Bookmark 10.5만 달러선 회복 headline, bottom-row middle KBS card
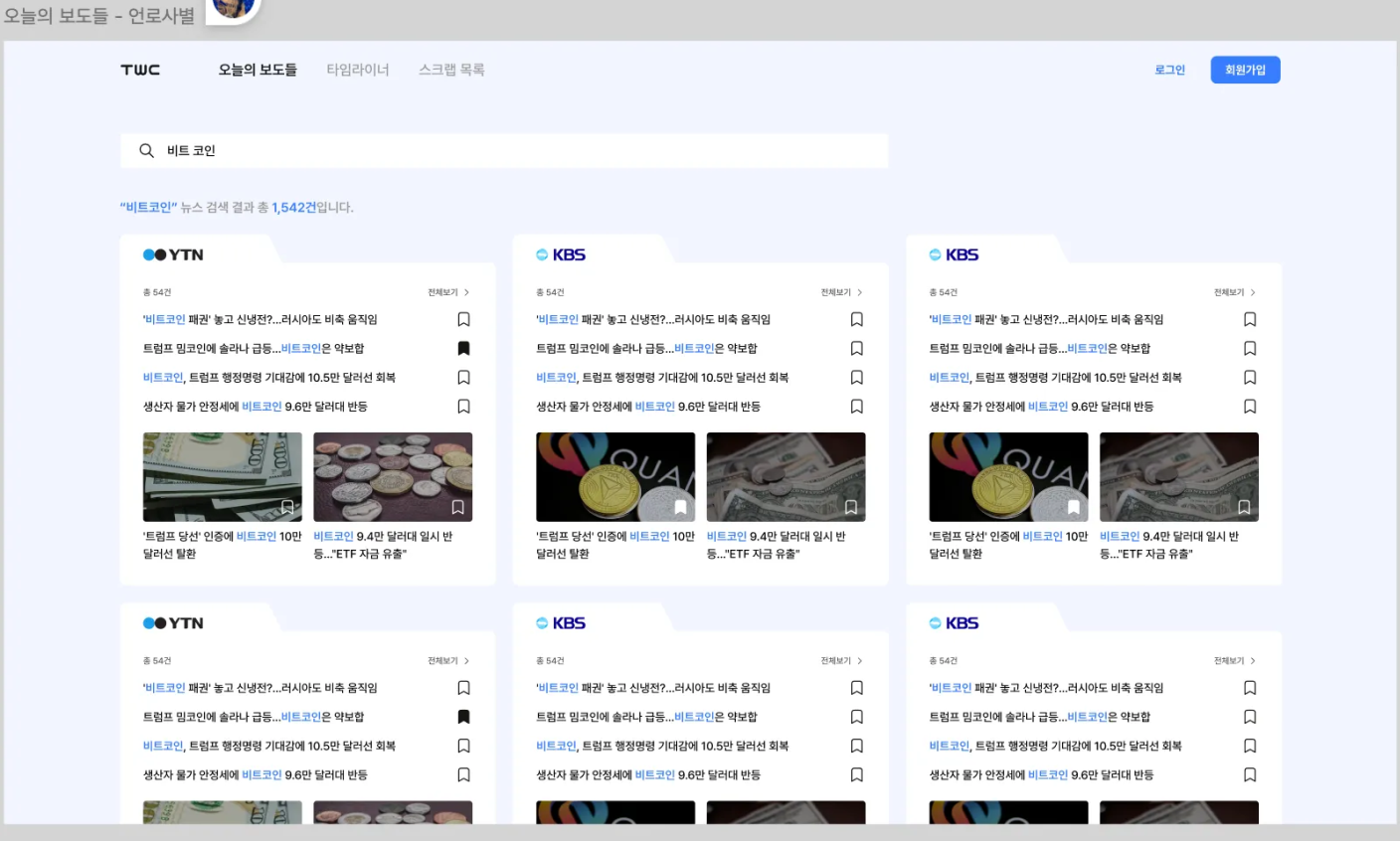 pyautogui.click(x=857, y=746)
